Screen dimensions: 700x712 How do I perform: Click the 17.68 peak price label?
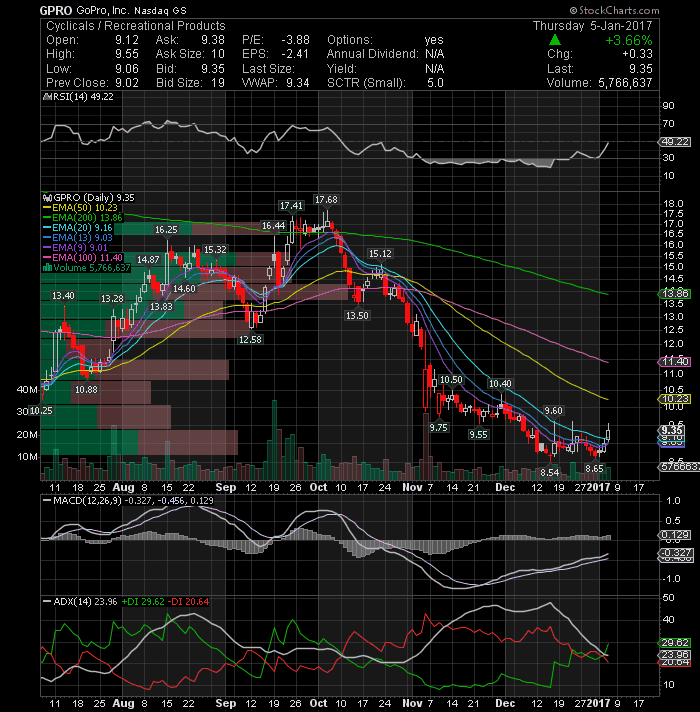[x=326, y=199]
